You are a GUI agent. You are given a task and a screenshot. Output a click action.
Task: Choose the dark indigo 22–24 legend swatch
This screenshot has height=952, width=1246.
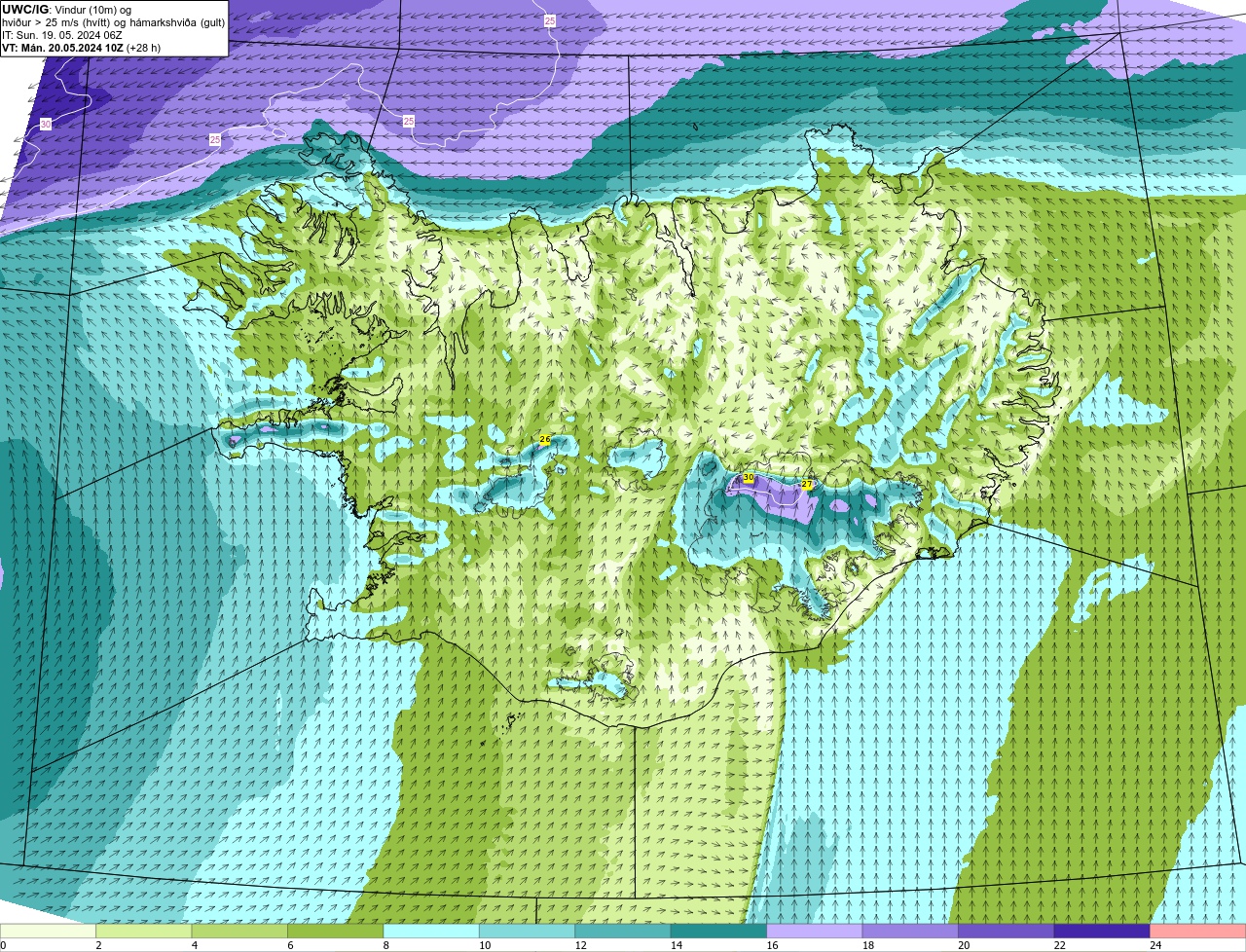click(x=1102, y=931)
